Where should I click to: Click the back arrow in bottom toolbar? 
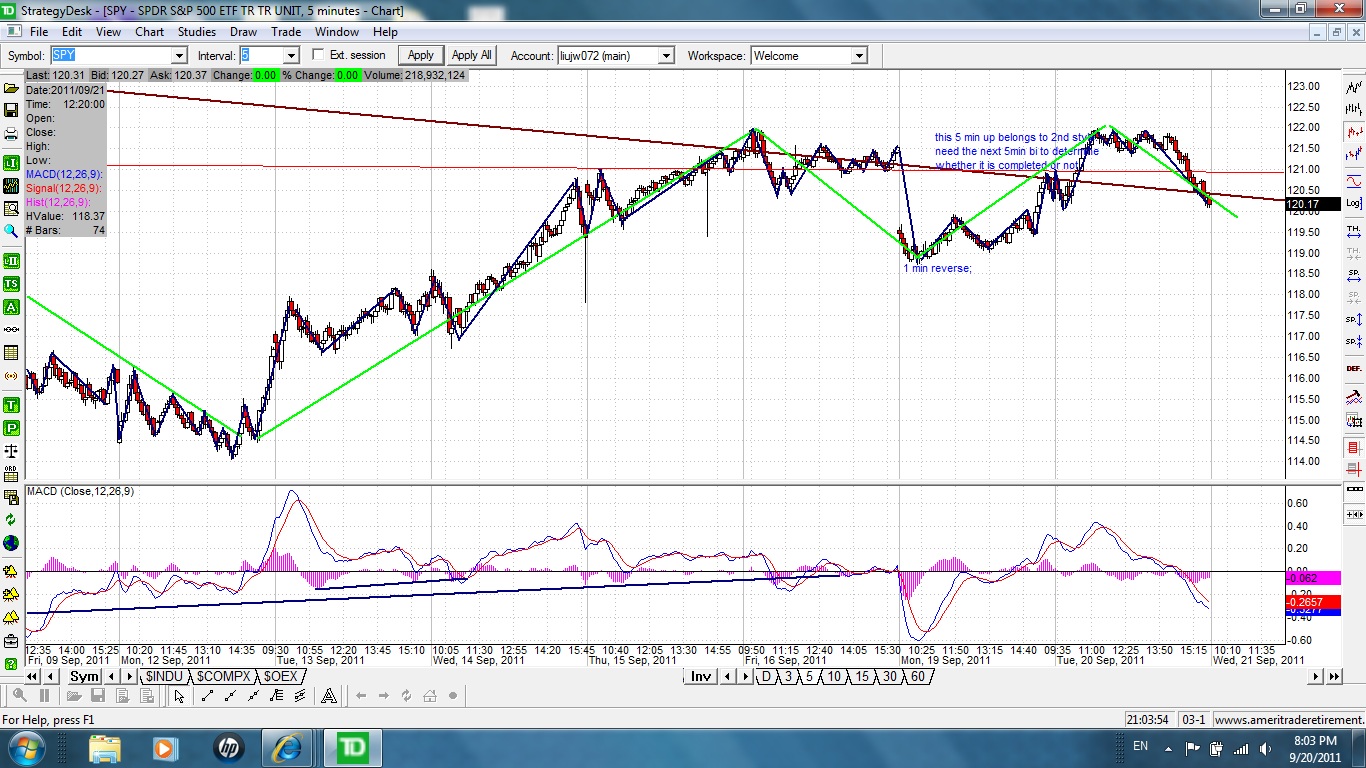tap(360, 696)
